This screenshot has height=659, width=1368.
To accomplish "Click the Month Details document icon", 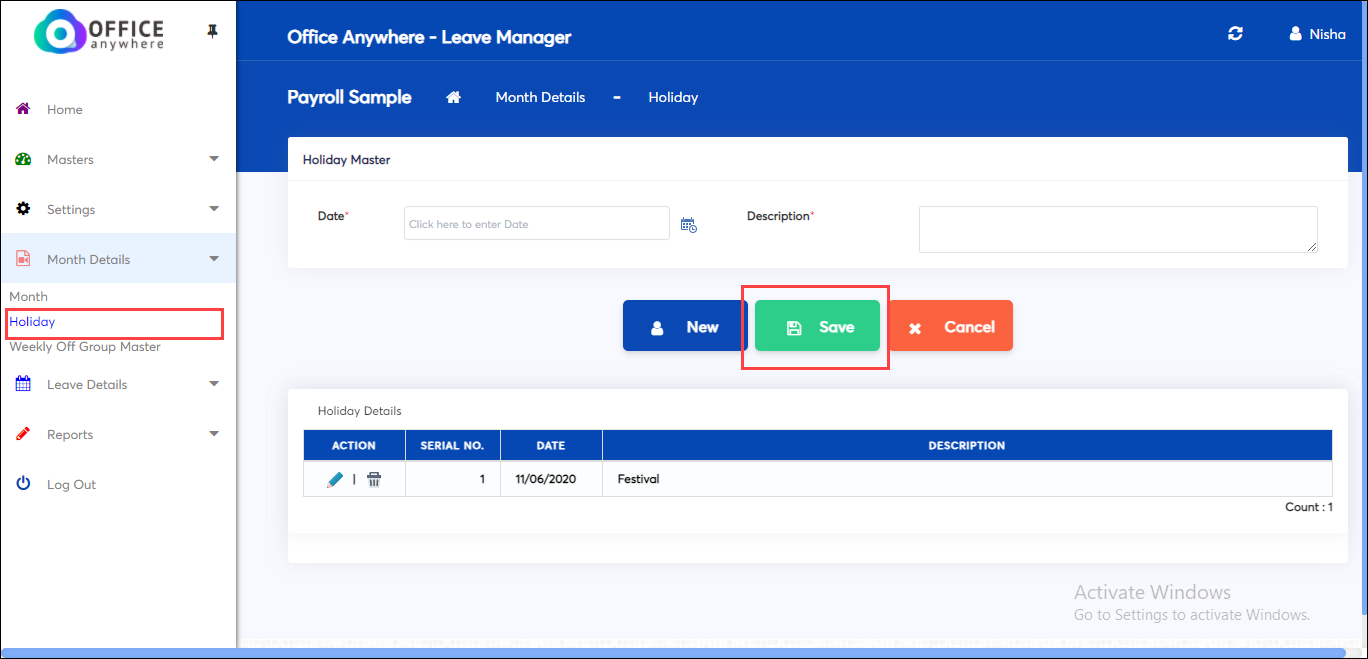I will (23, 259).
